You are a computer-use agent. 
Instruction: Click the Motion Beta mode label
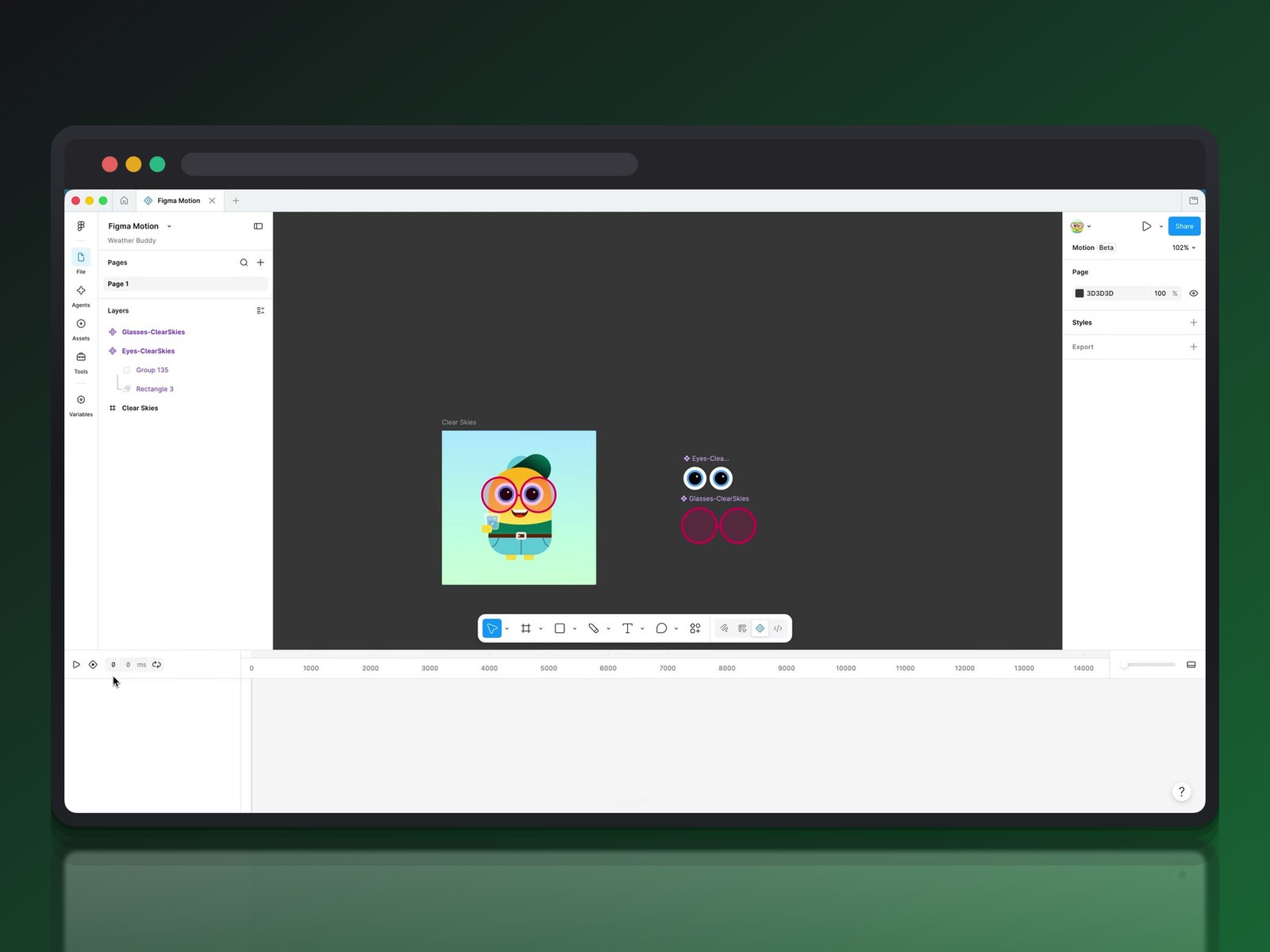click(1093, 248)
